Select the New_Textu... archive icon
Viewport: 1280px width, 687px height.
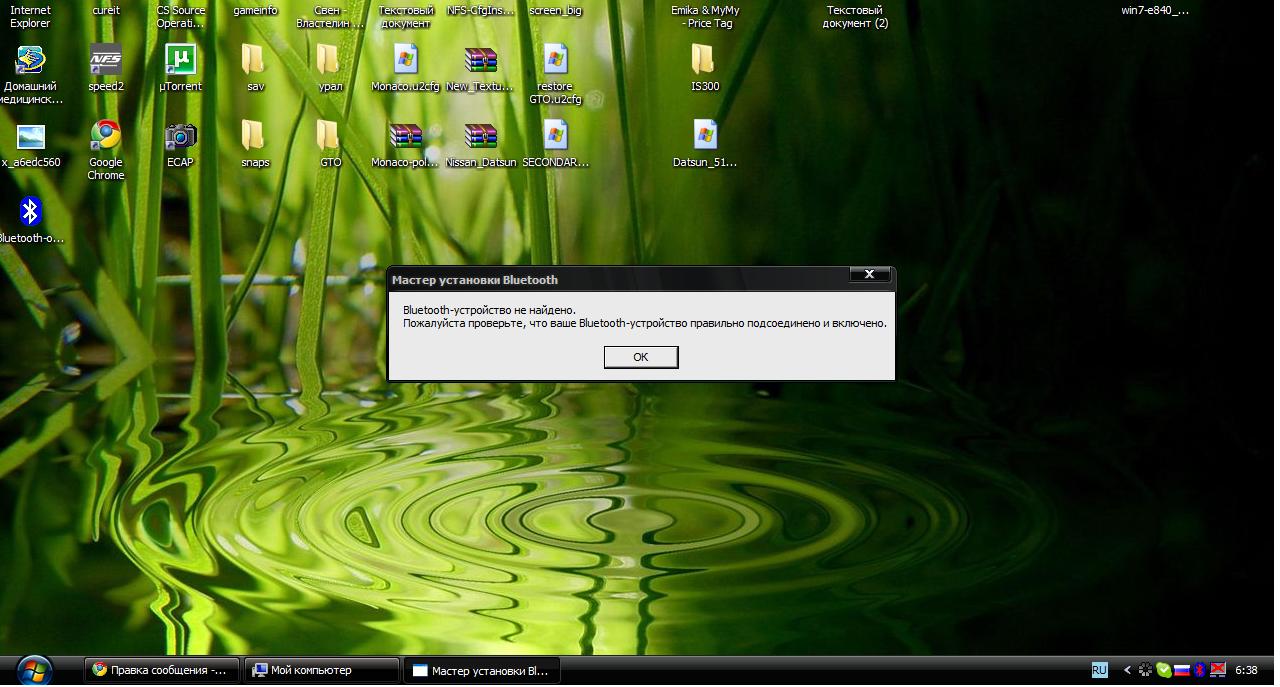click(481, 60)
